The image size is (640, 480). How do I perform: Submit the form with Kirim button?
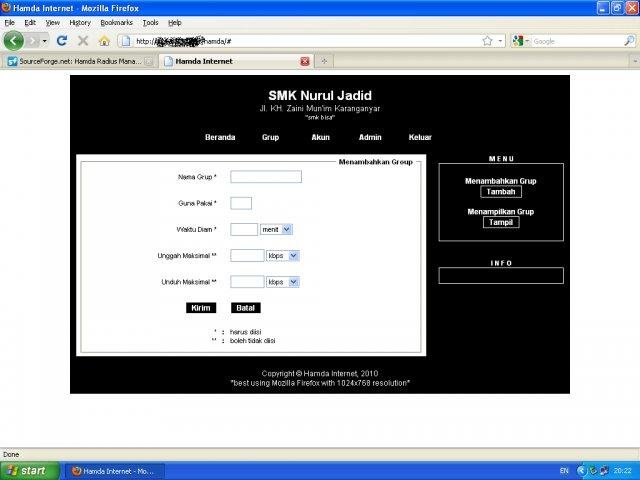(201, 308)
